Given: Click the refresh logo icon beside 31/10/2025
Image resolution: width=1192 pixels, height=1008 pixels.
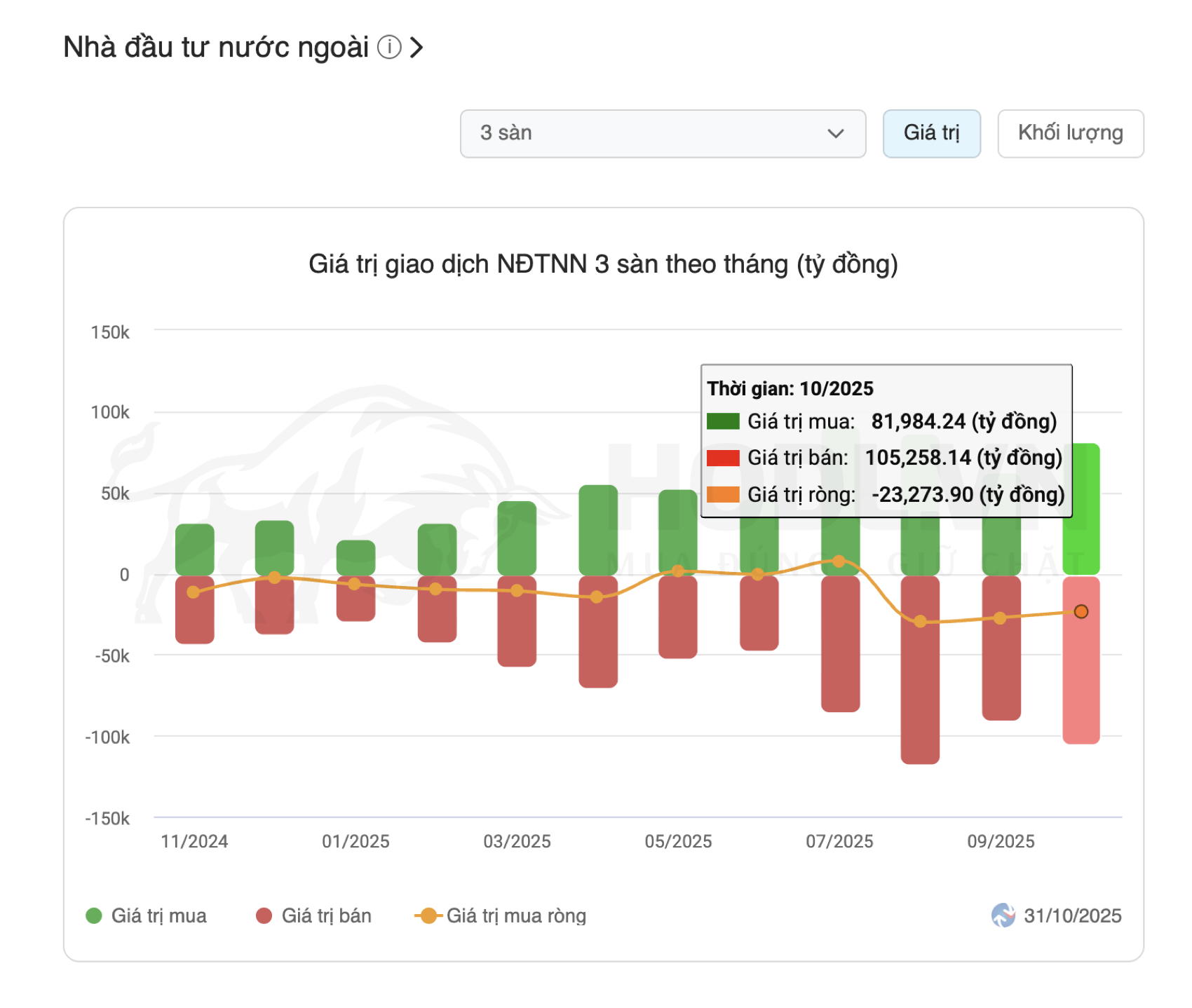Looking at the screenshot, I should (1005, 915).
